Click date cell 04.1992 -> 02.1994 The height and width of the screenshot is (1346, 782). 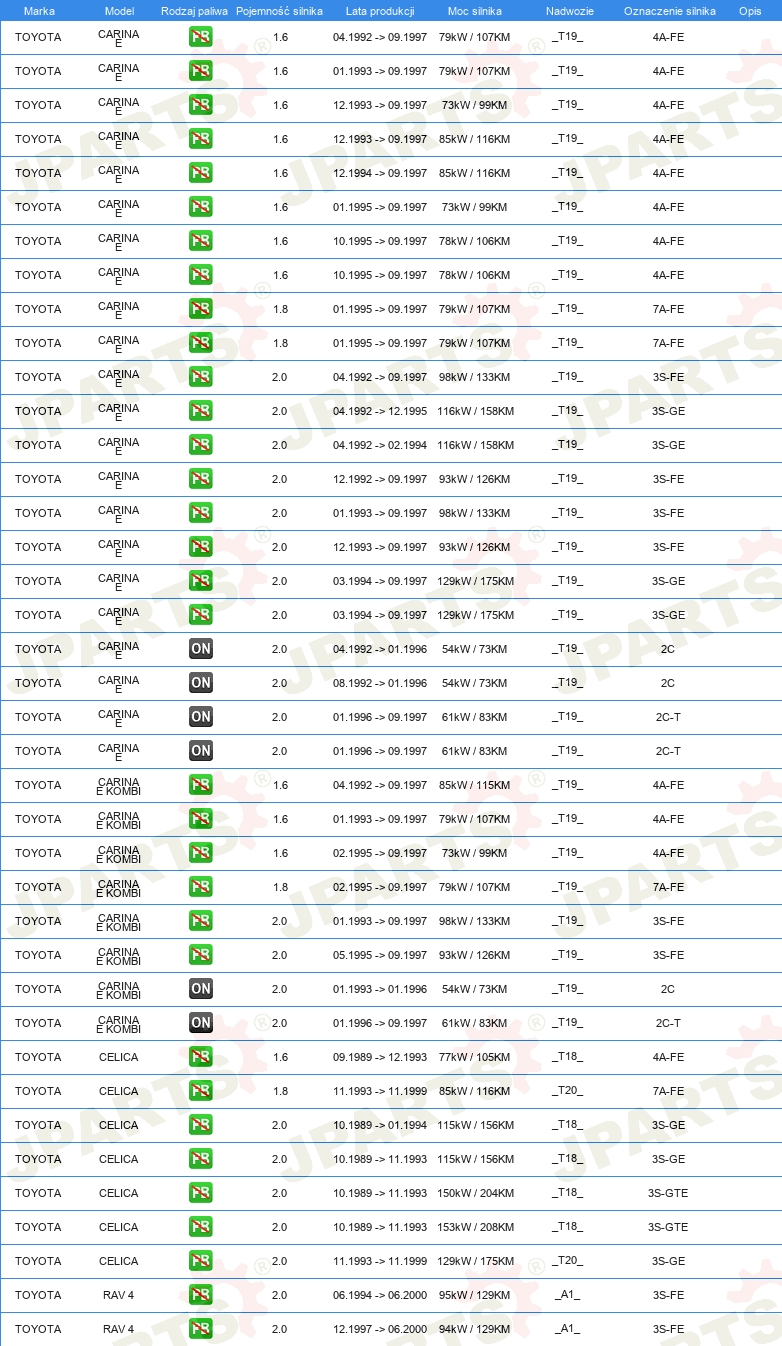click(380, 445)
